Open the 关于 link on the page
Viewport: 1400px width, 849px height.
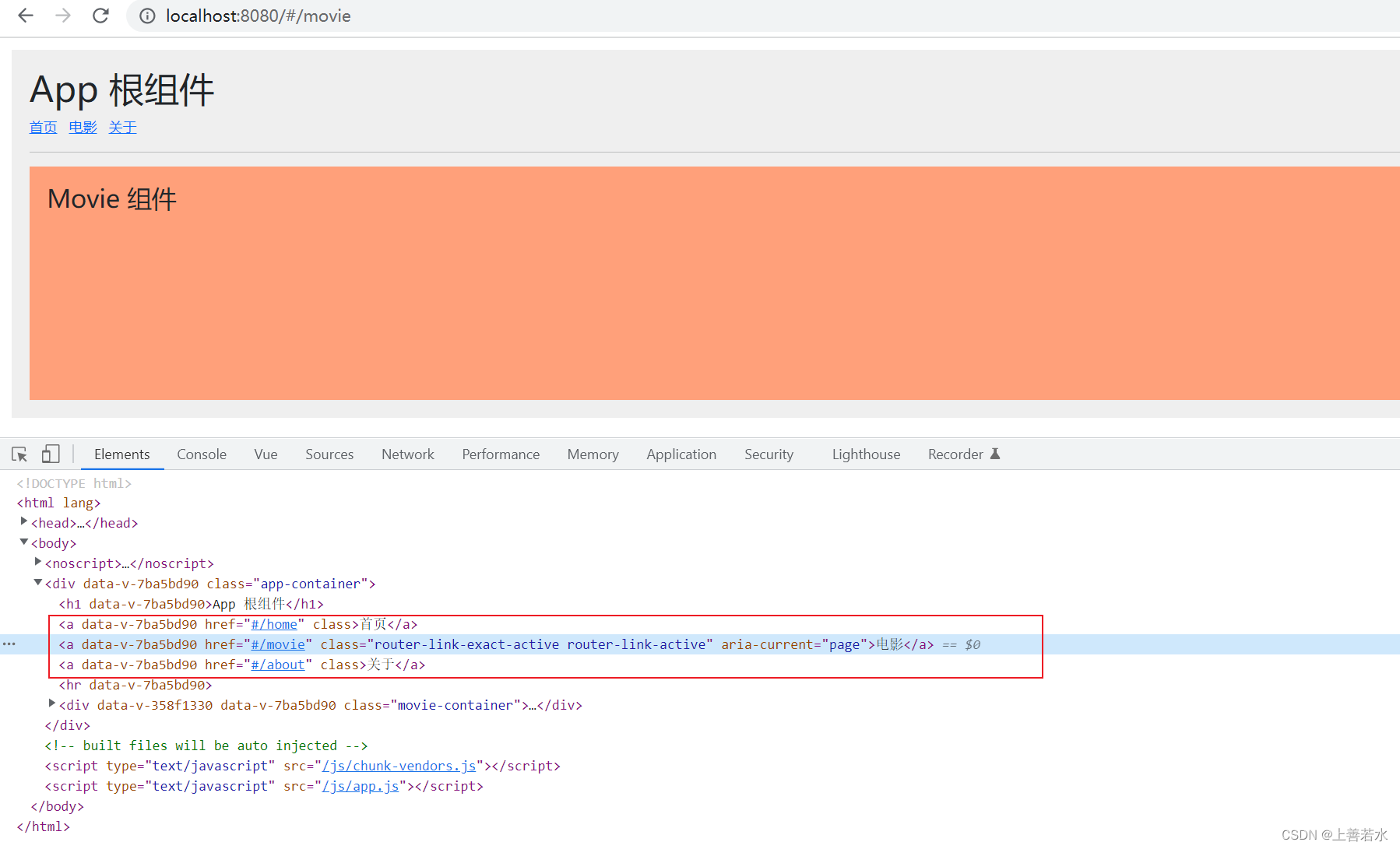tap(122, 128)
